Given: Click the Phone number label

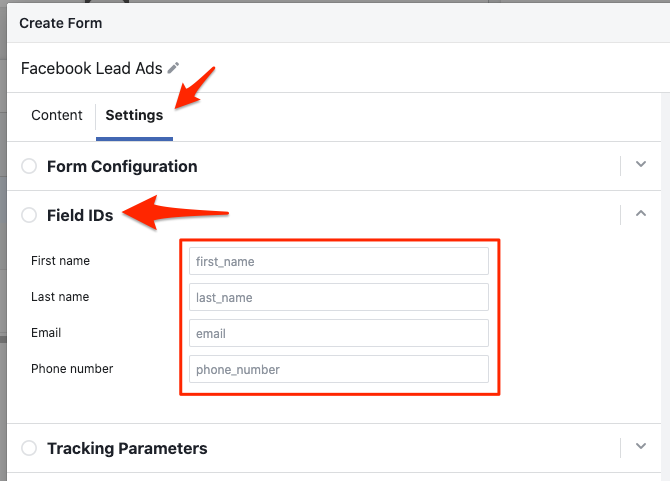Looking at the screenshot, I should click(x=72, y=369).
